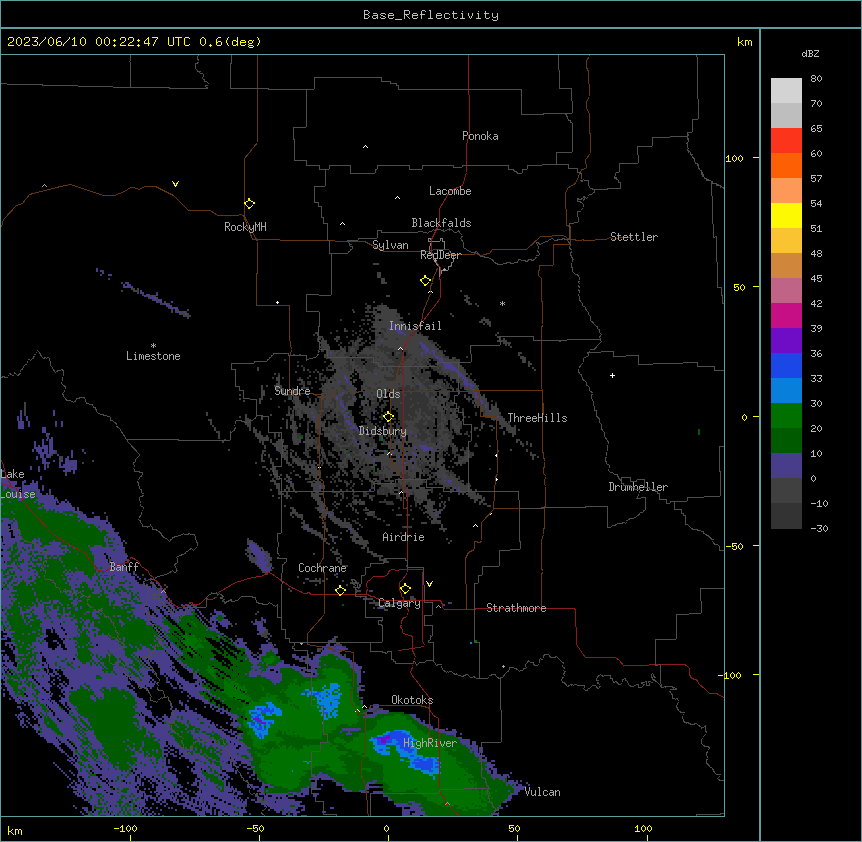
Task: Select the Calgary city label
Action: (x=400, y=603)
